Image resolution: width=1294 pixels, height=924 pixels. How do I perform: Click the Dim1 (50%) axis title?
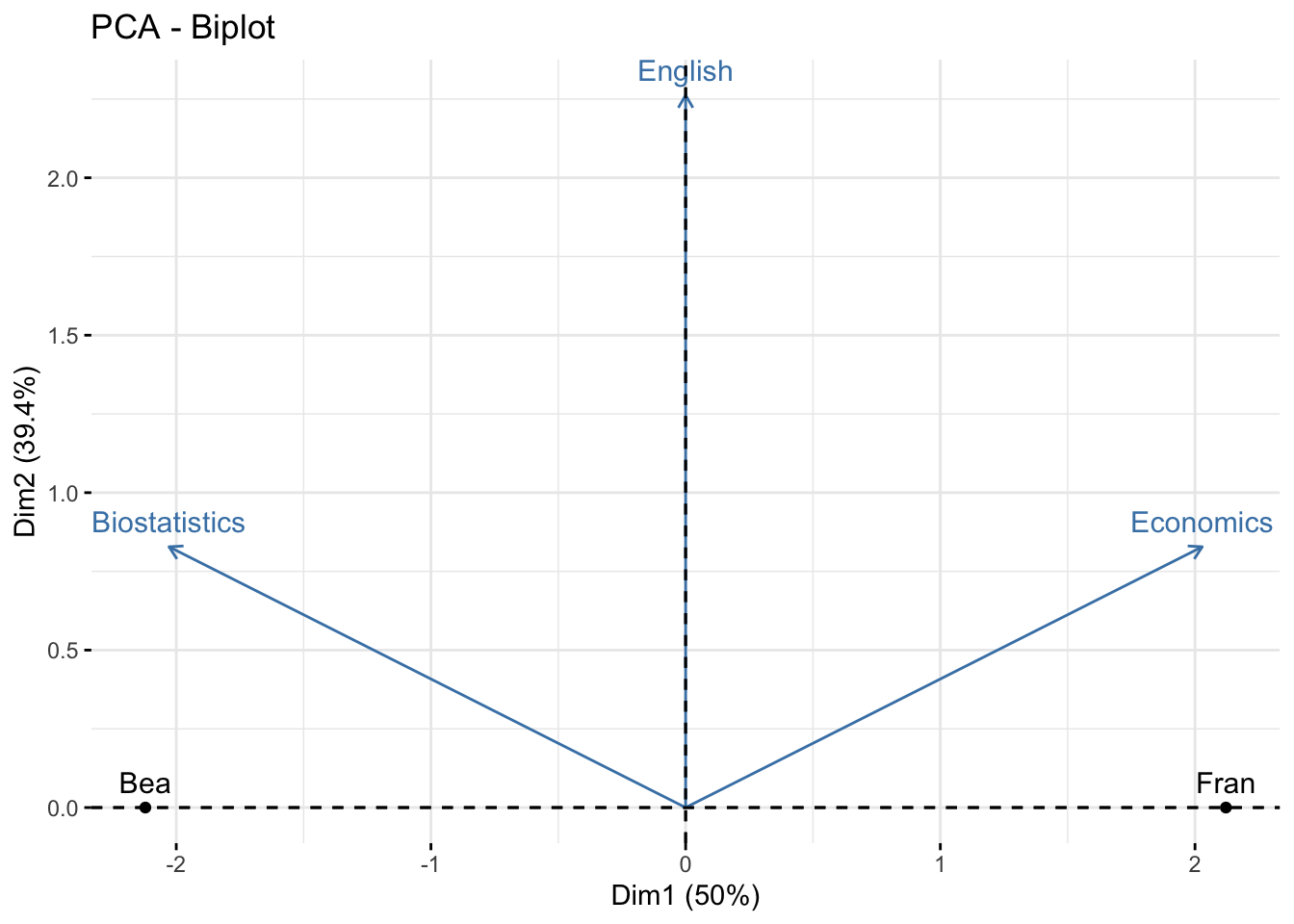point(685,896)
